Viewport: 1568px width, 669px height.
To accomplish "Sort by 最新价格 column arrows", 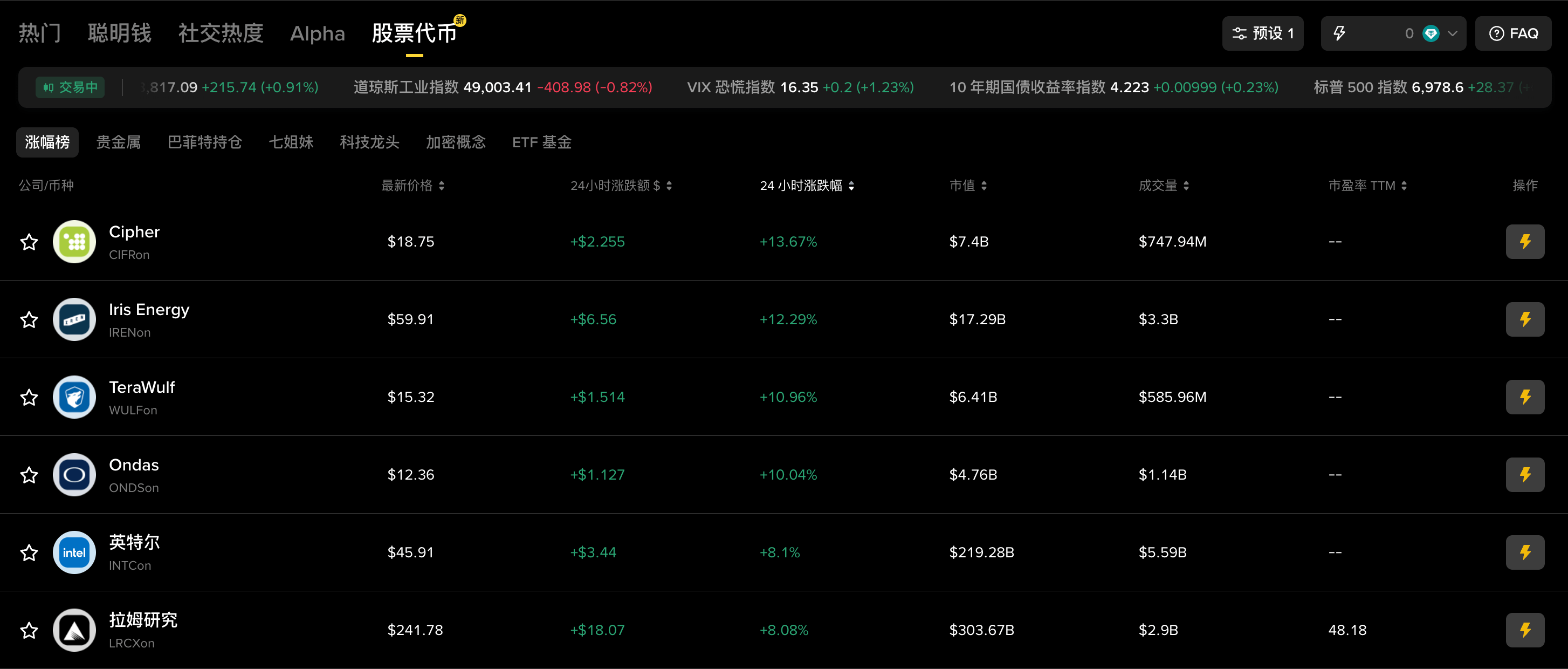I will pyautogui.click(x=441, y=186).
